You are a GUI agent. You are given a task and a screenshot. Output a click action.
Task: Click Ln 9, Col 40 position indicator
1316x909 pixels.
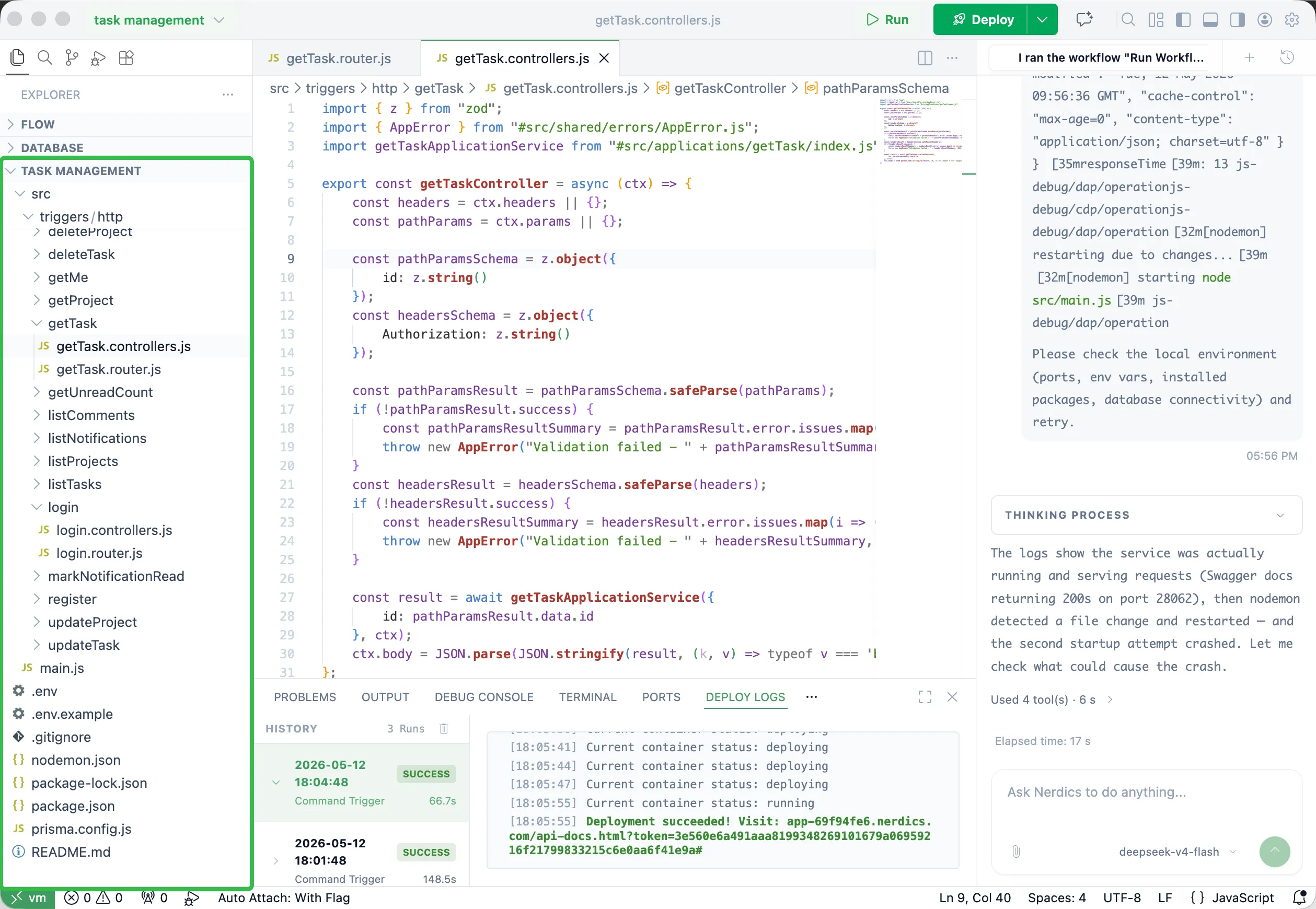(x=975, y=898)
